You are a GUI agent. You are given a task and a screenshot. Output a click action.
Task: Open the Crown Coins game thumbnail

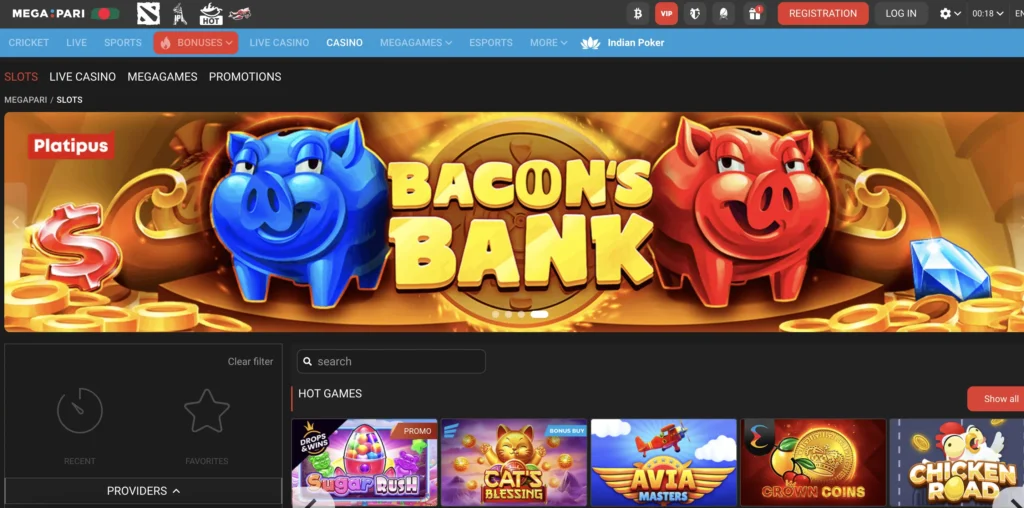click(x=813, y=462)
